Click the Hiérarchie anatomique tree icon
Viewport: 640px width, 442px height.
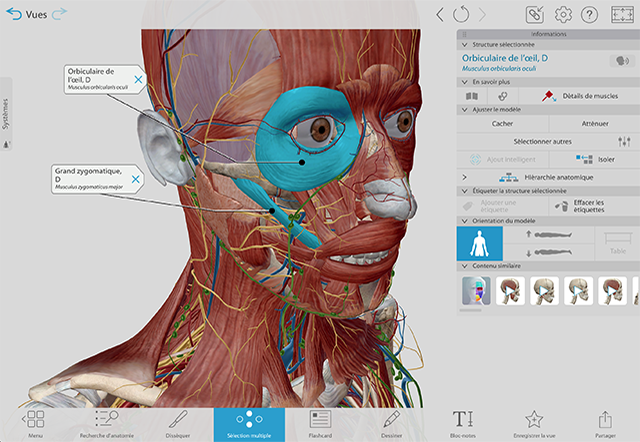pos(509,177)
